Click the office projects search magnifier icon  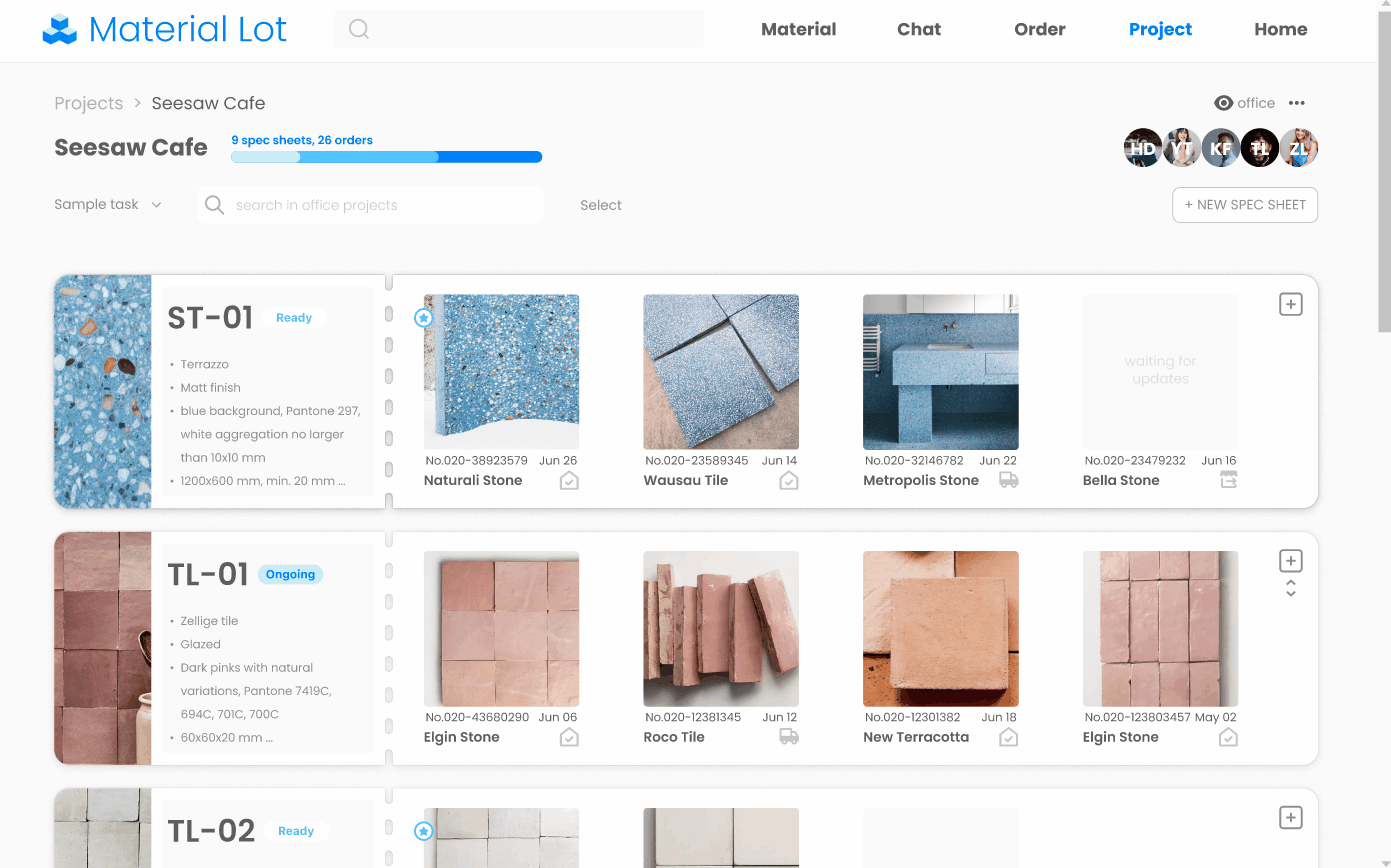coord(214,205)
